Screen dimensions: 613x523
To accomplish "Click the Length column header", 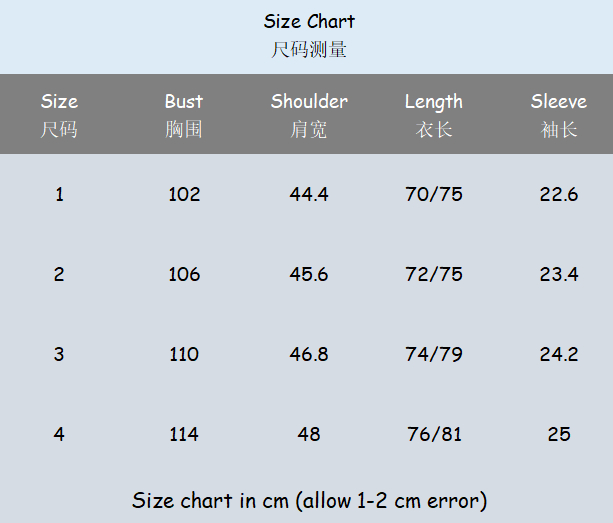I will click(x=433, y=102).
